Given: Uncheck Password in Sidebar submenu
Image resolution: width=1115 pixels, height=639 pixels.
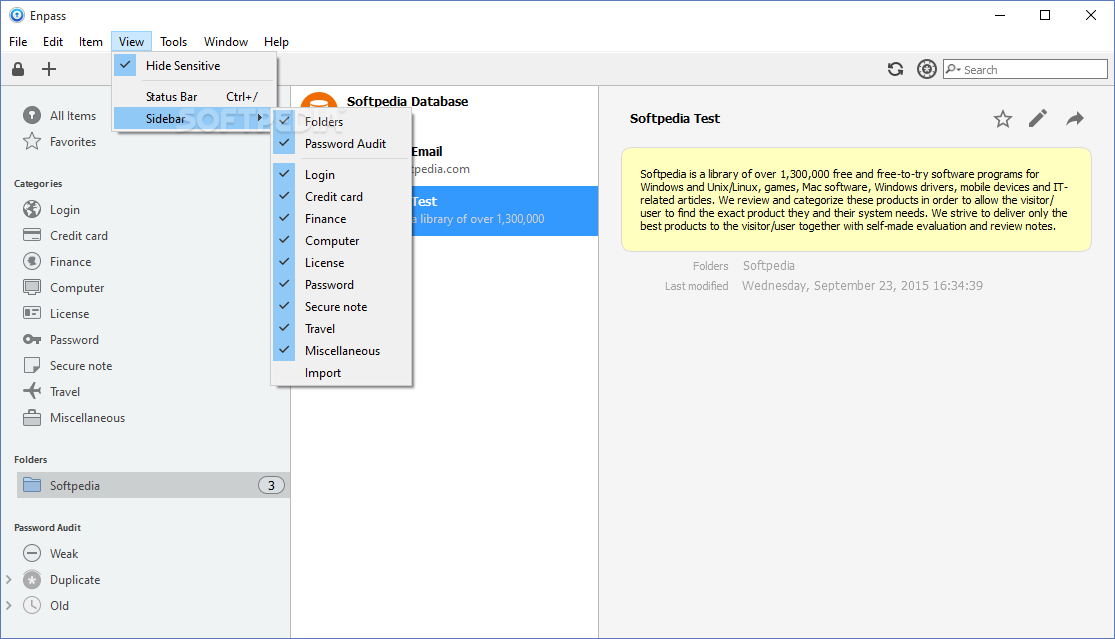Looking at the screenshot, I should pyautogui.click(x=341, y=284).
